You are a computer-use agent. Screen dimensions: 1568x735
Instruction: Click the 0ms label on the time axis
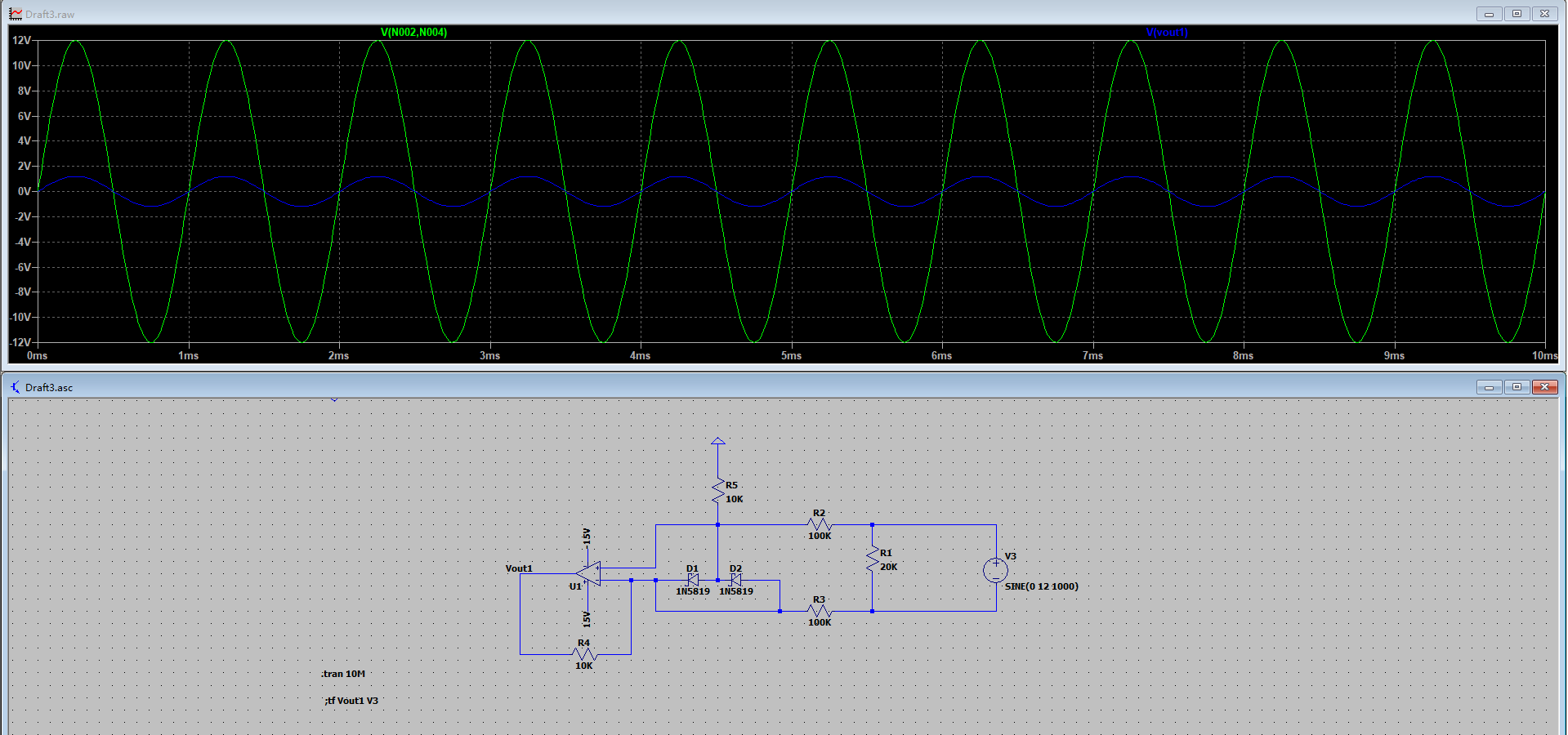(38, 356)
